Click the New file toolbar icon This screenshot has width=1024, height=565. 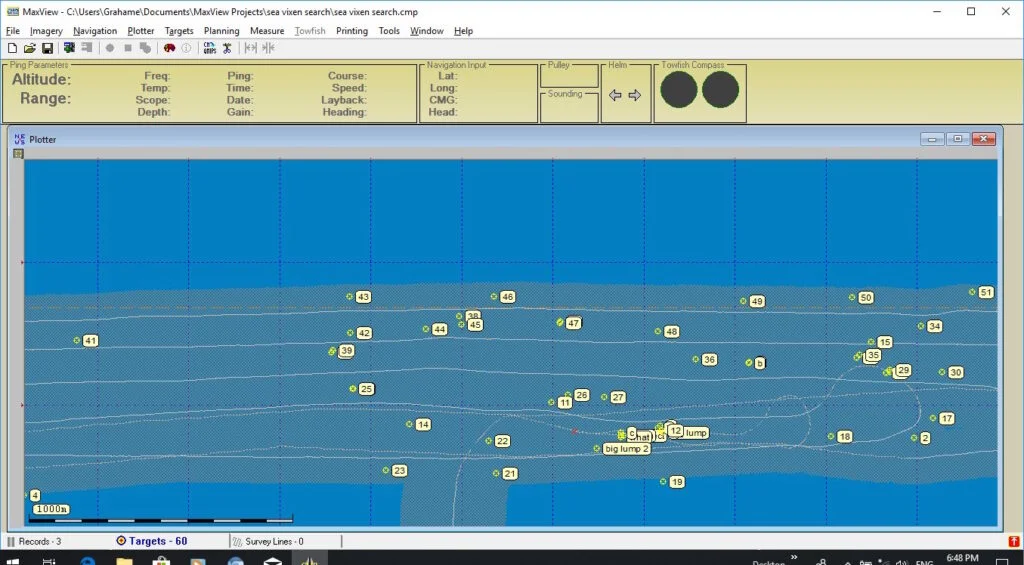pyautogui.click(x=12, y=48)
